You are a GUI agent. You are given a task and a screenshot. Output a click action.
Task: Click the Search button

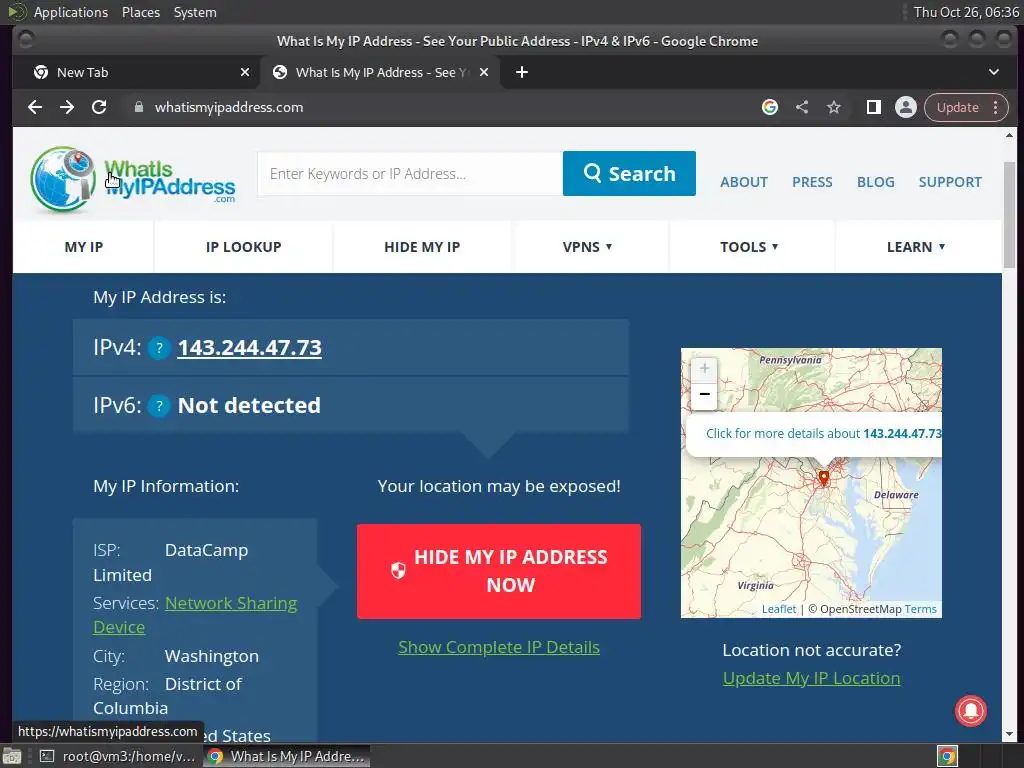629,174
